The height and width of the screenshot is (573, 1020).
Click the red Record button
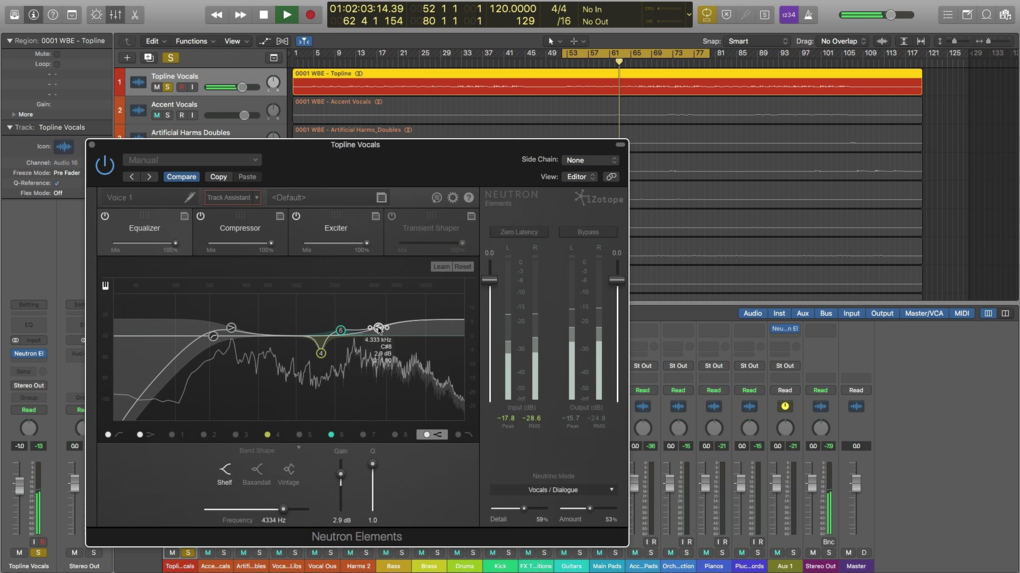[x=310, y=14]
